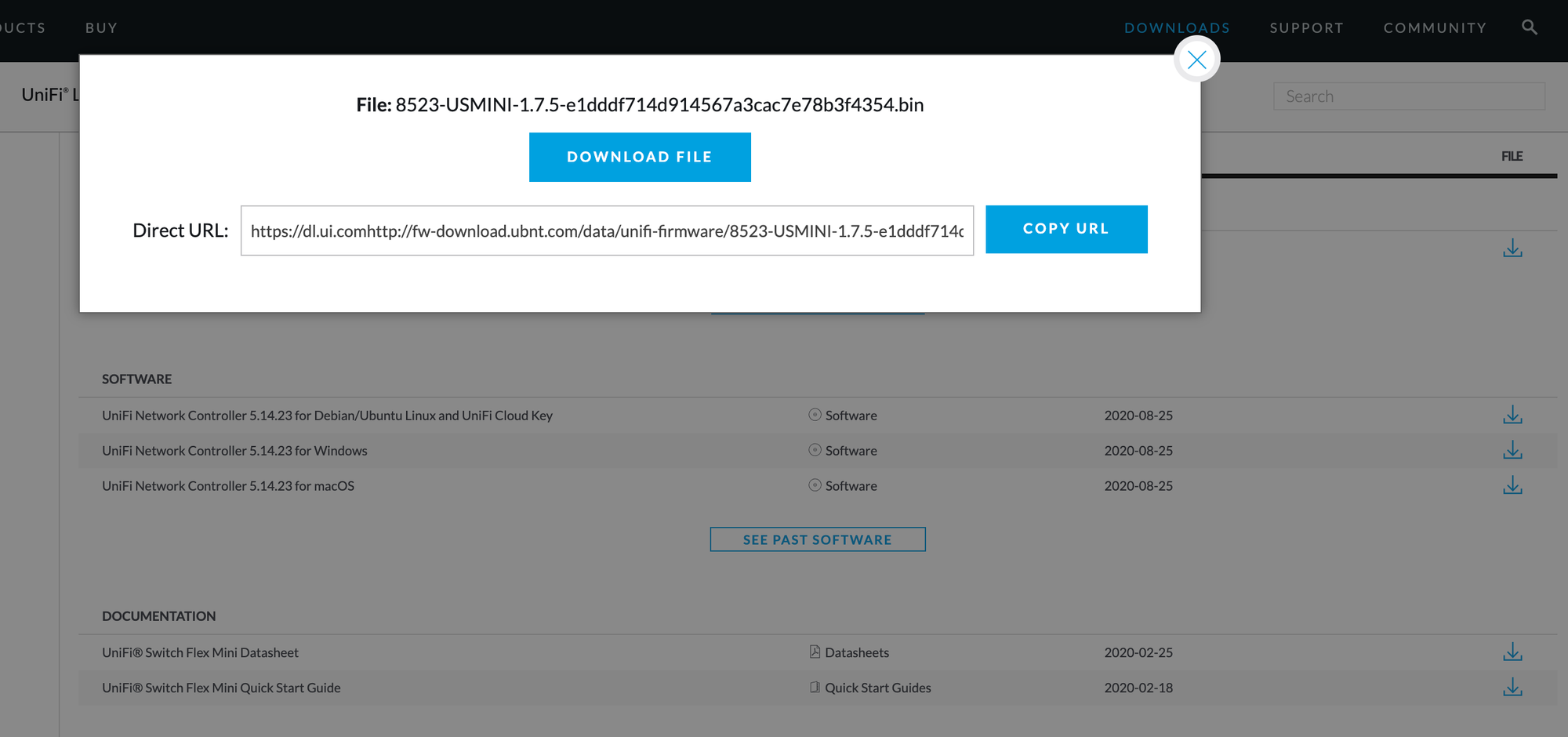This screenshot has width=1568, height=737.
Task: Click the downloads Search box
Action: [x=1408, y=96]
